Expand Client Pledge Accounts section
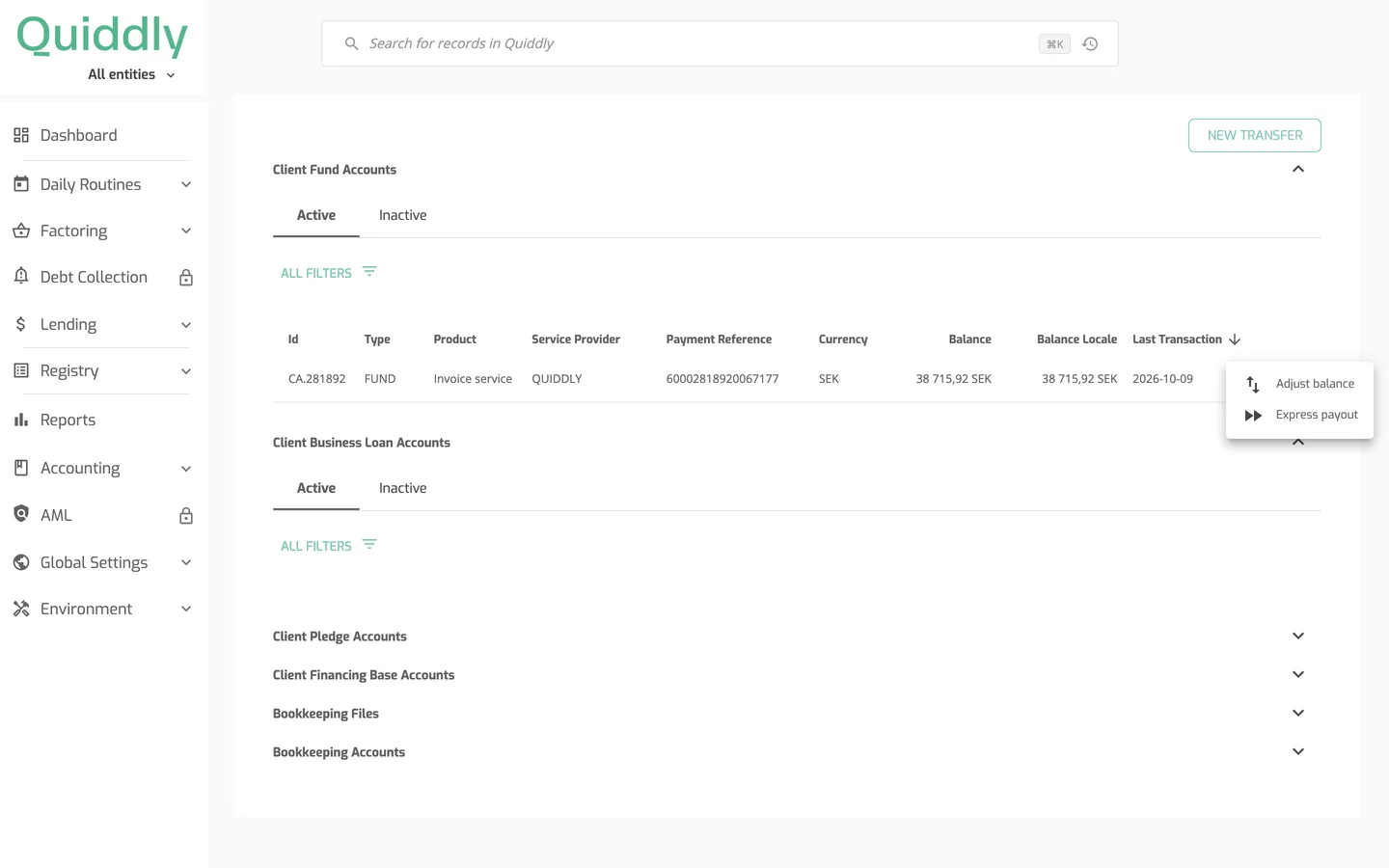Viewport: 1389px width, 868px height. coord(1298,636)
